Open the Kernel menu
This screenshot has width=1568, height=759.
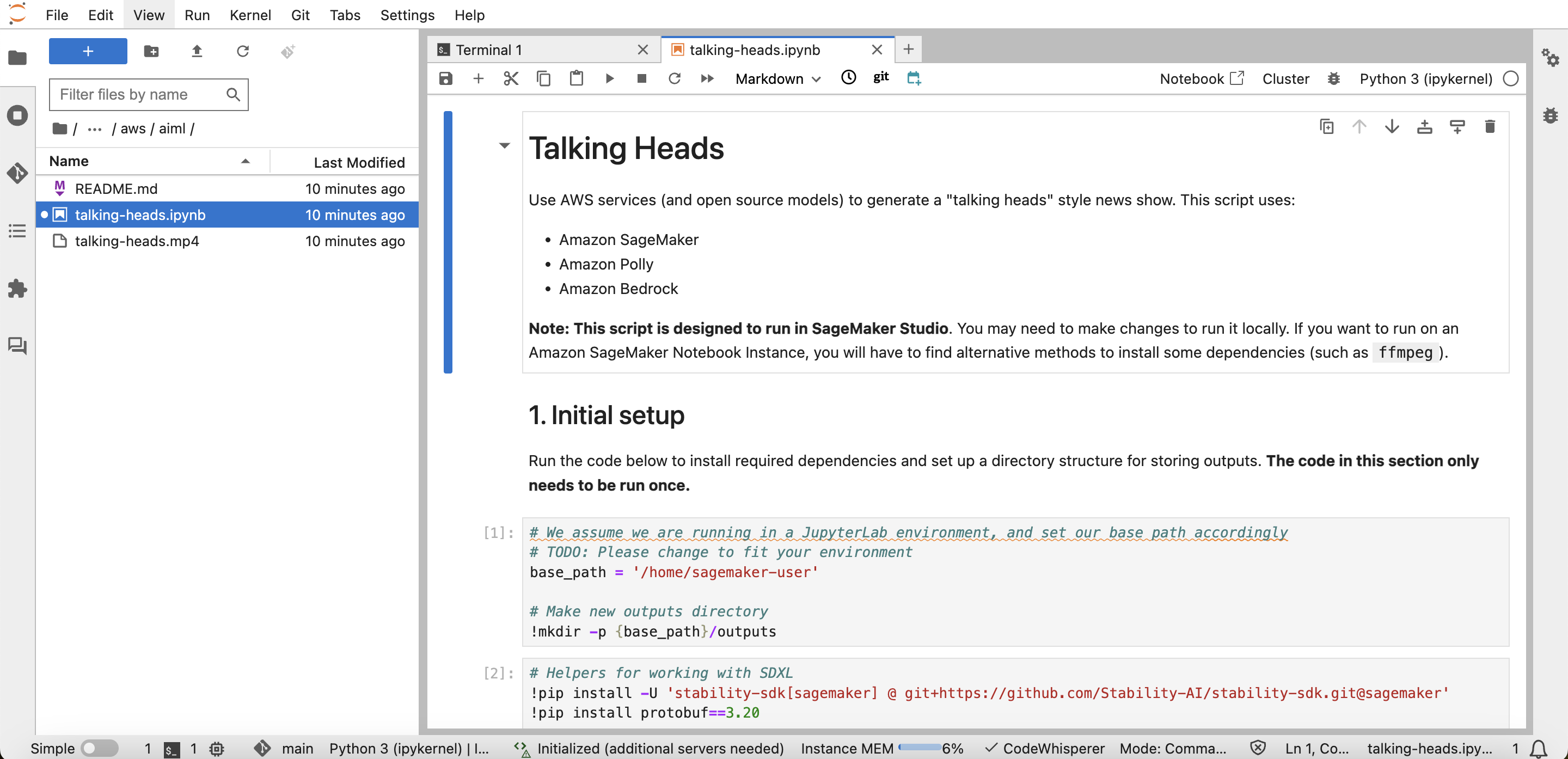click(x=249, y=15)
